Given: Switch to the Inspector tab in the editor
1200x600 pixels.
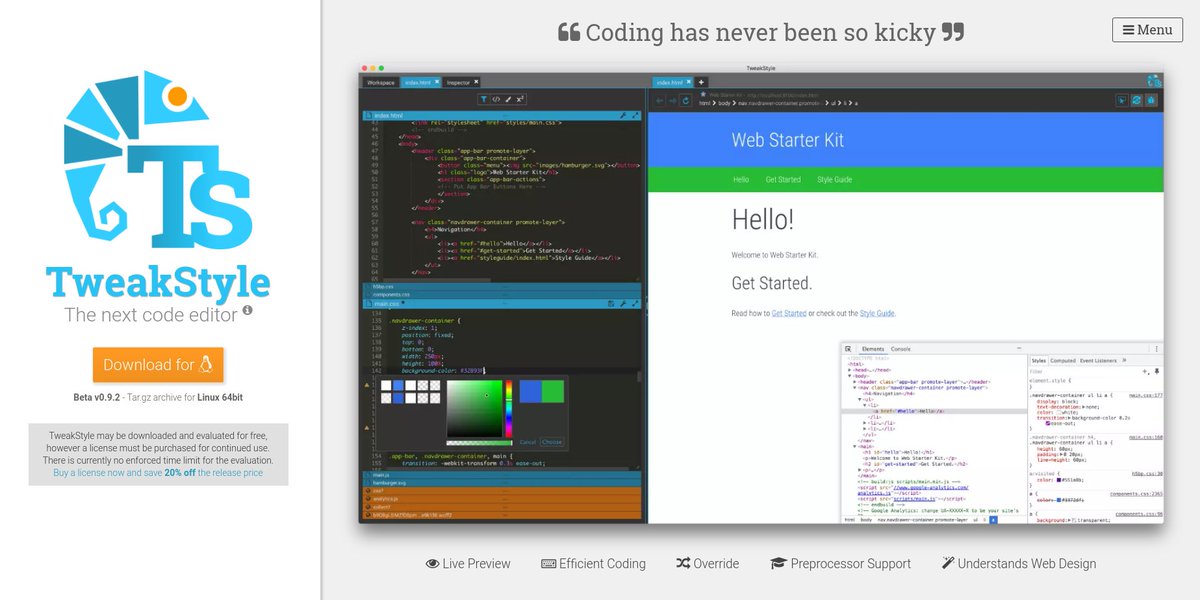Looking at the screenshot, I should pos(458,82).
